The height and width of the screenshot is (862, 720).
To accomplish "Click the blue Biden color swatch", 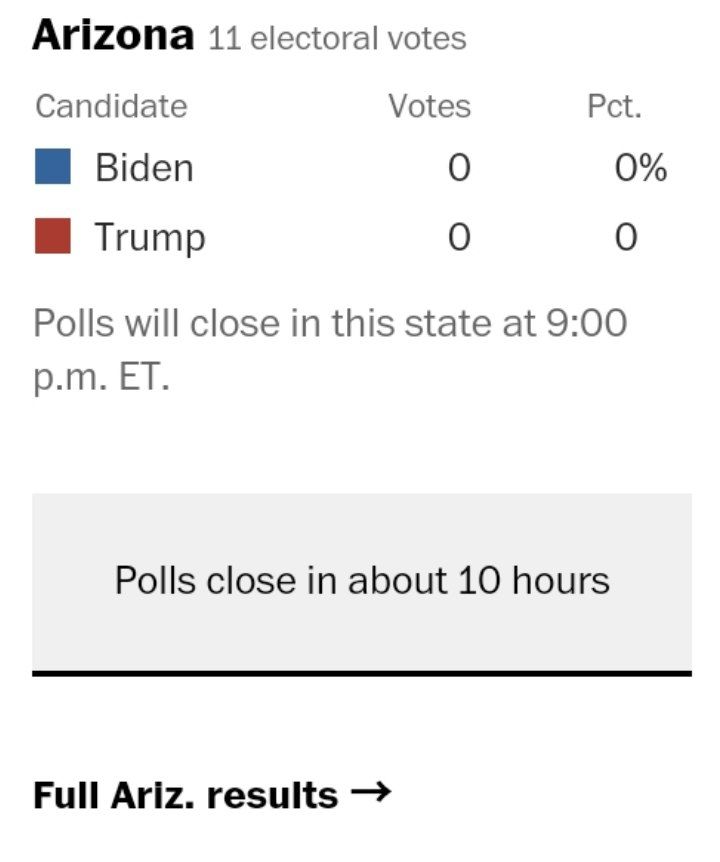I will coord(53,166).
